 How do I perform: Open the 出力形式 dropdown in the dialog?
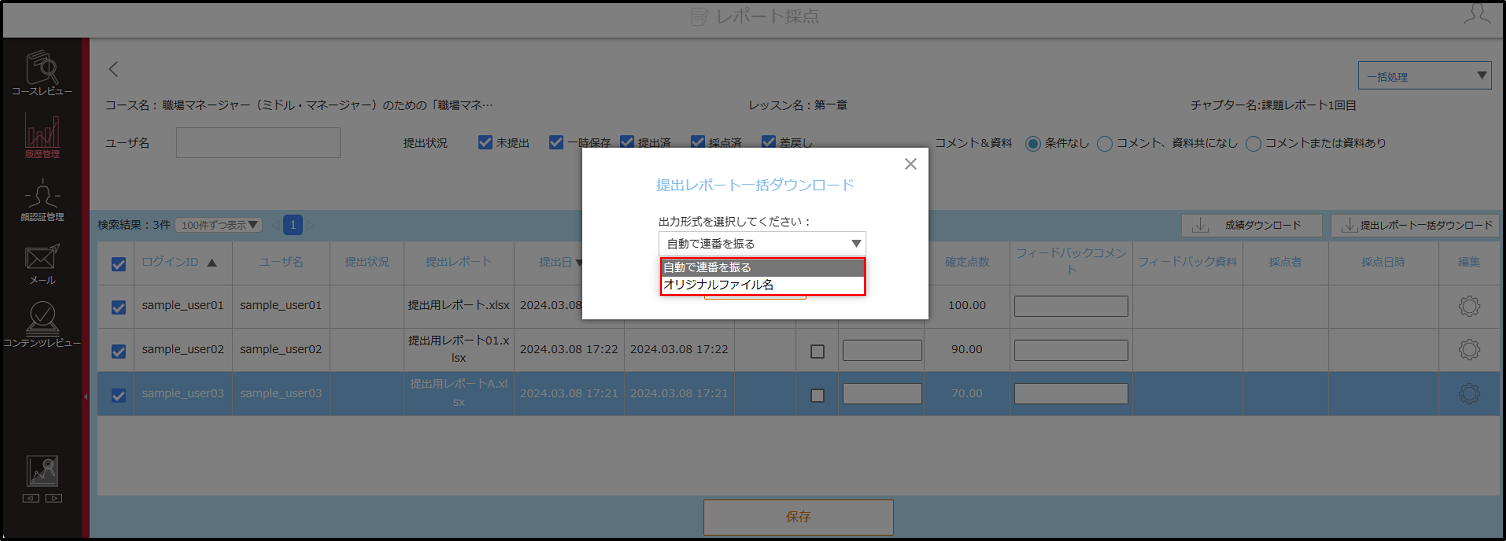pos(762,243)
